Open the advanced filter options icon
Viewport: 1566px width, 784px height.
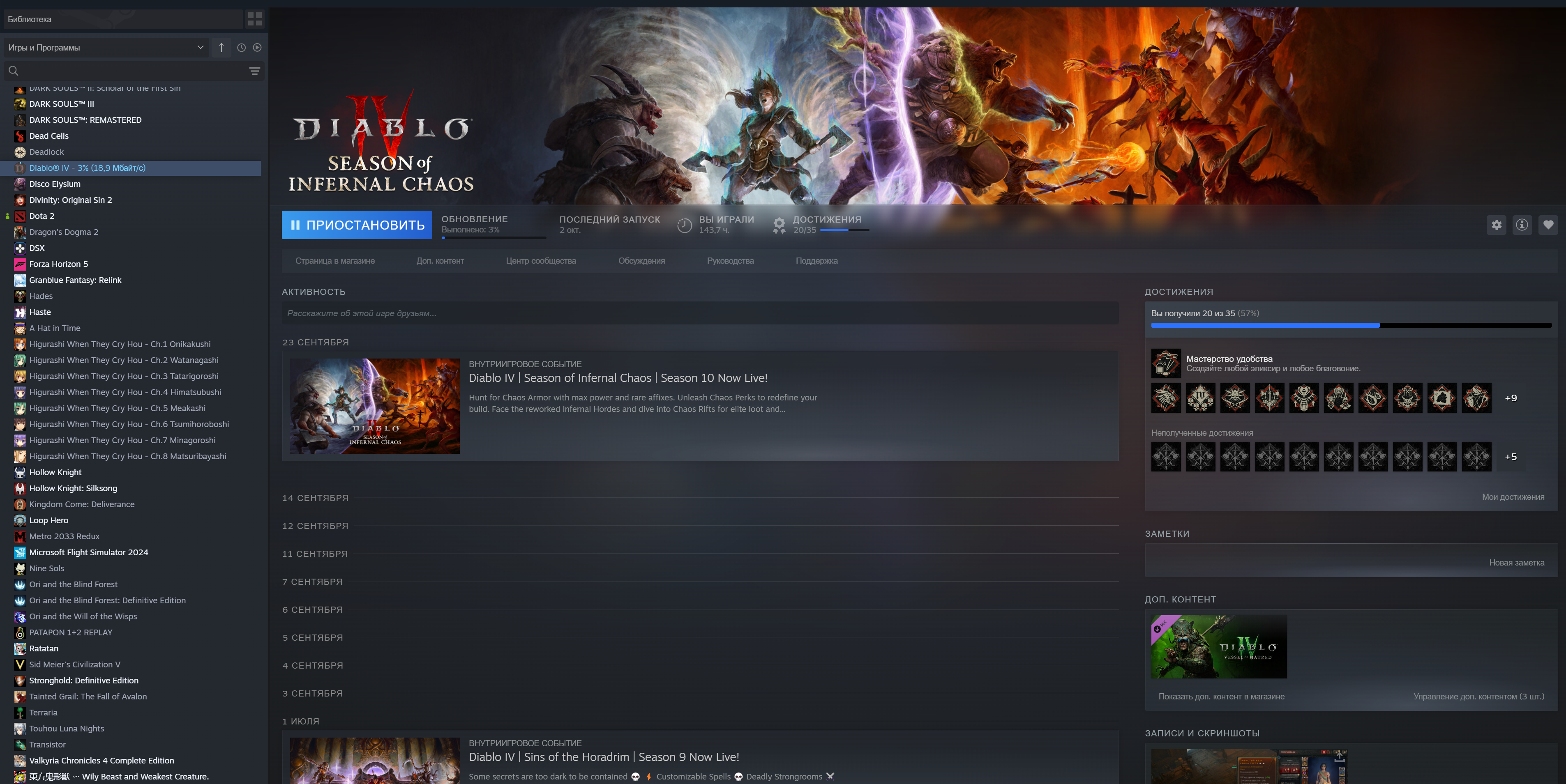pos(255,71)
